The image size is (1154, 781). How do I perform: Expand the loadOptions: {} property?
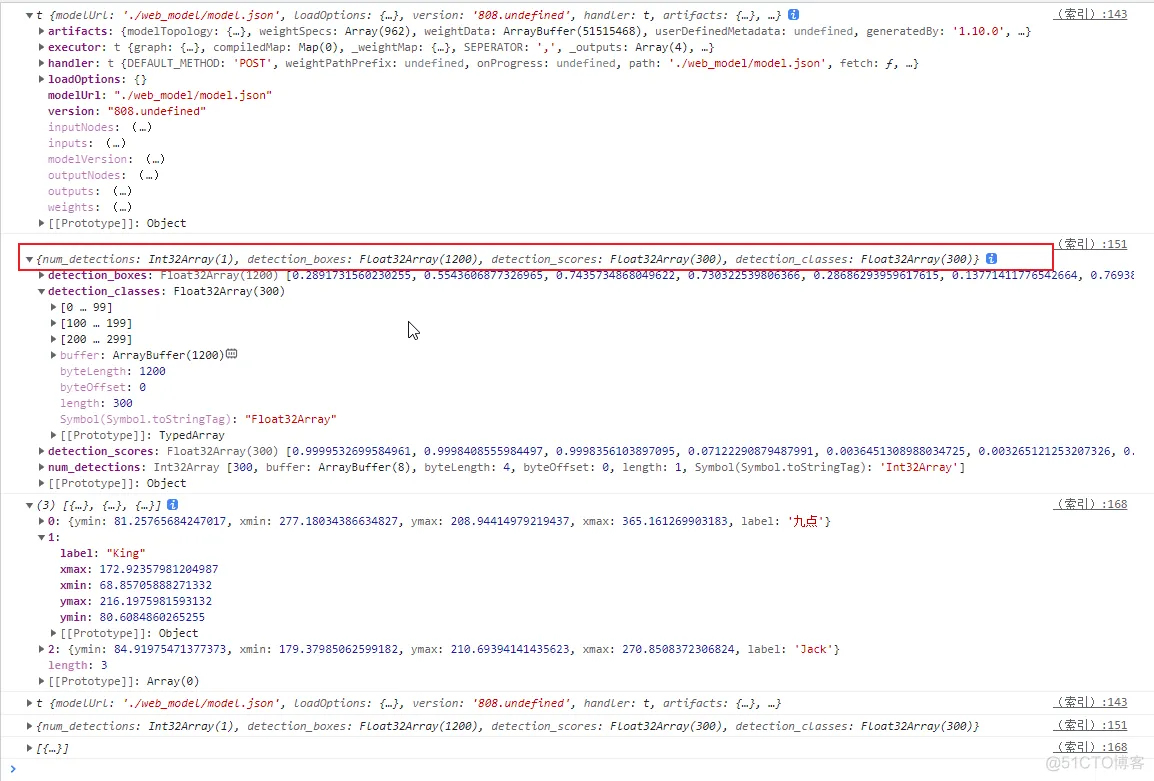coord(42,79)
